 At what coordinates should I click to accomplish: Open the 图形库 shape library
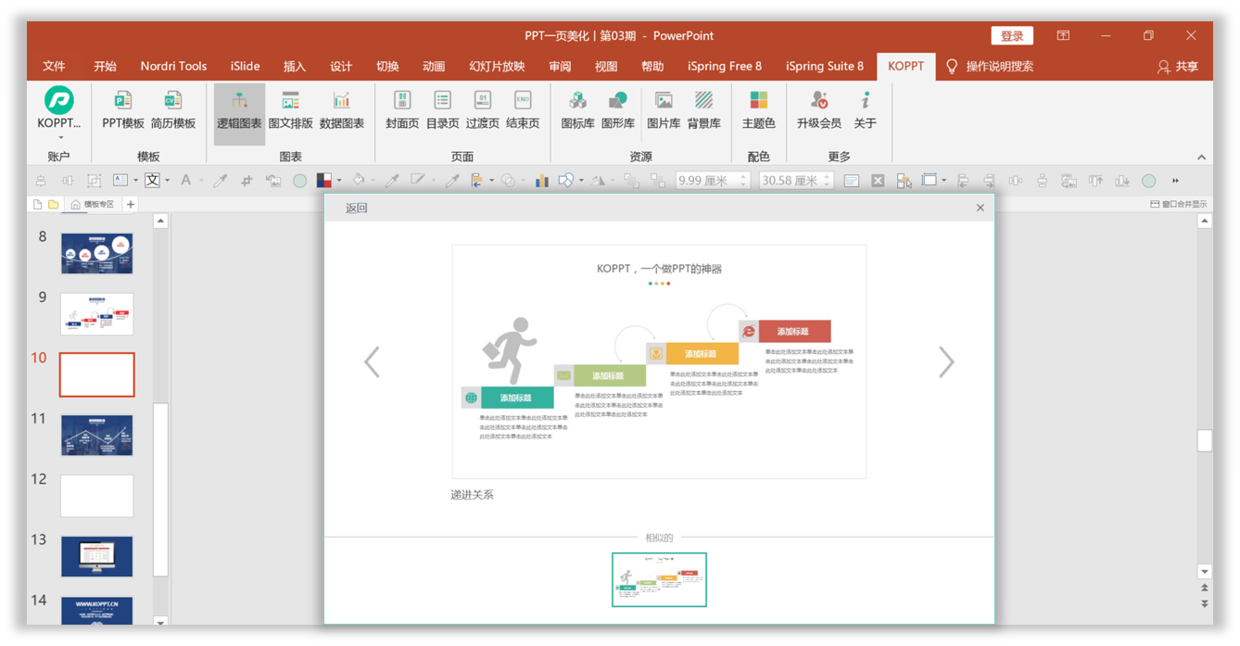[x=617, y=110]
